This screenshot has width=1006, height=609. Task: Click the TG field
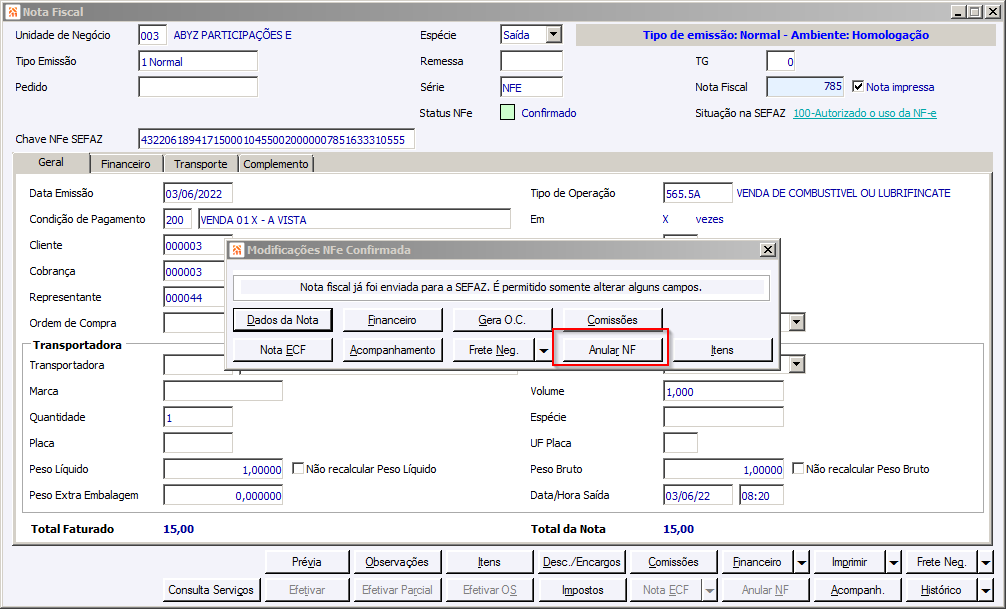pos(781,62)
